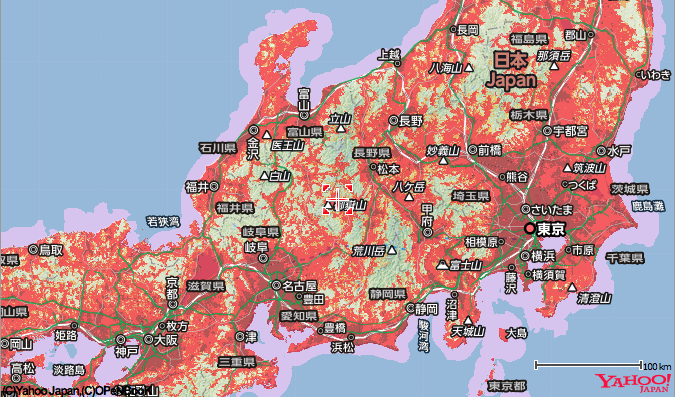
Task: Select the 長野 city circle marker
Action: tap(393, 121)
